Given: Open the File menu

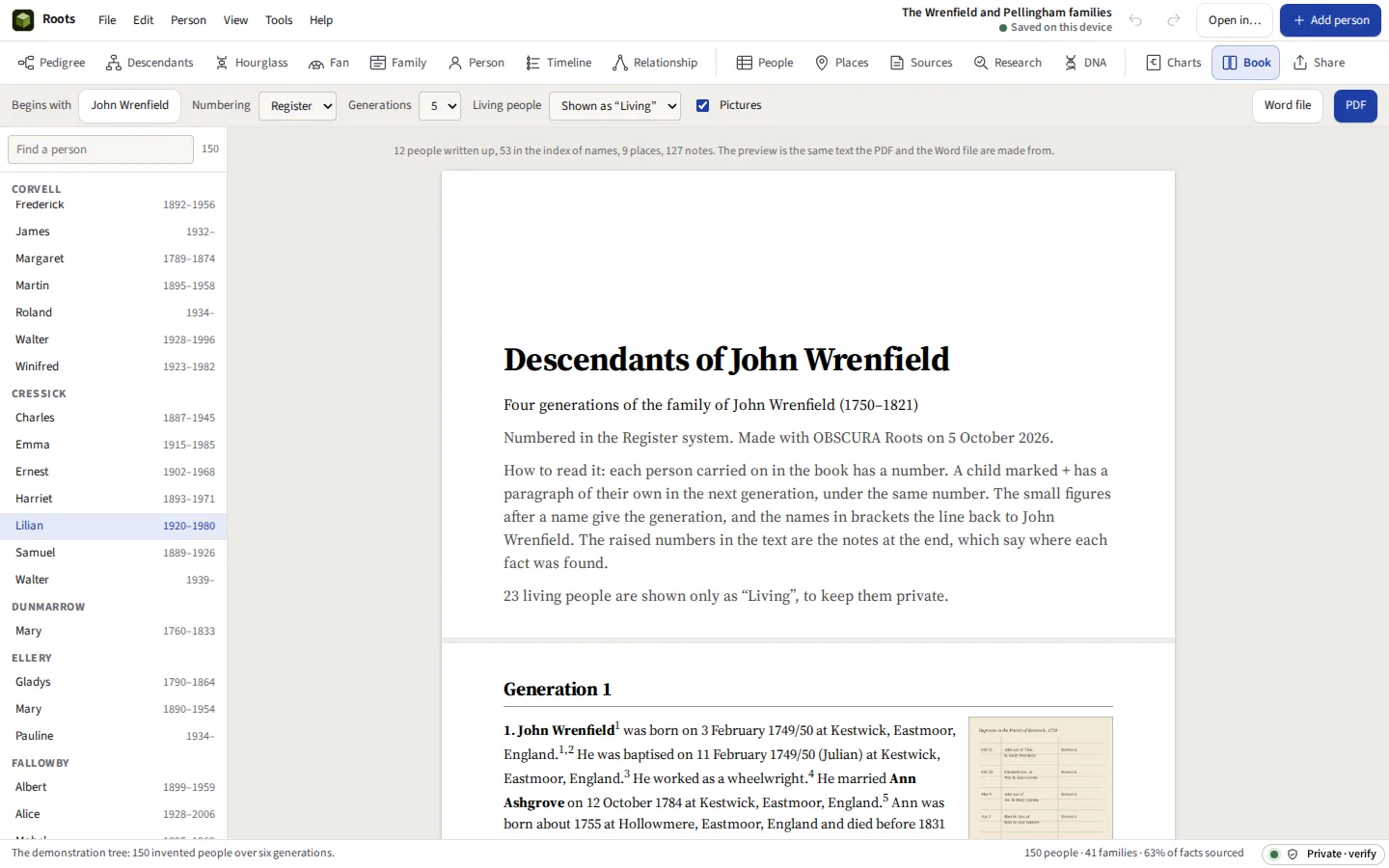Looking at the screenshot, I should click(x=107, y=20).
